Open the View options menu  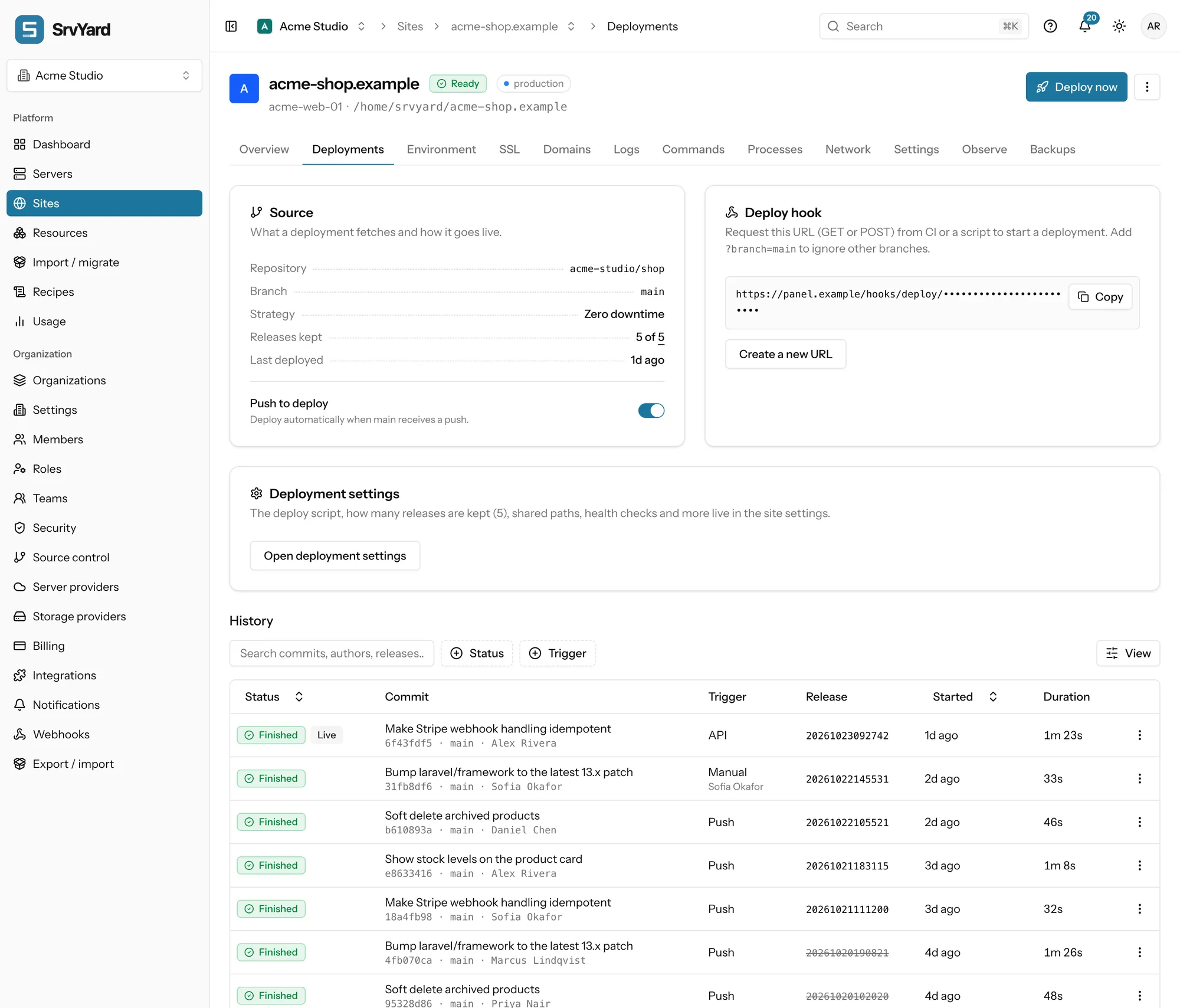(x=1128, y=653)
